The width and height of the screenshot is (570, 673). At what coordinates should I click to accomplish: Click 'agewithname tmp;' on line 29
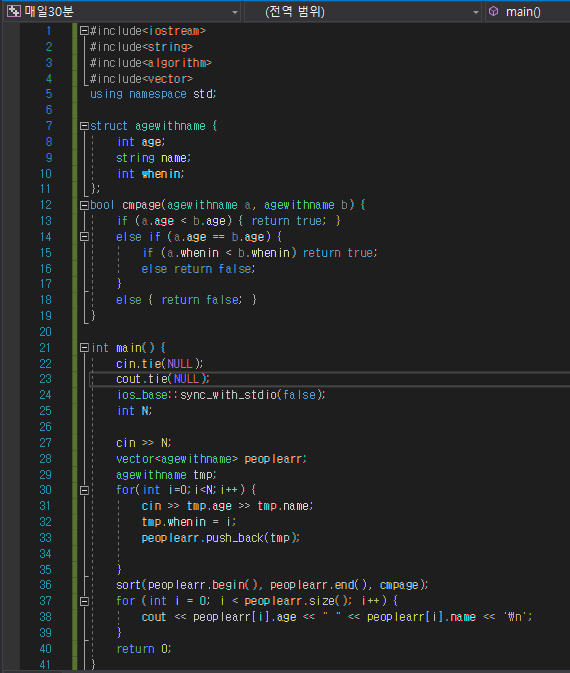coord(166,475)
